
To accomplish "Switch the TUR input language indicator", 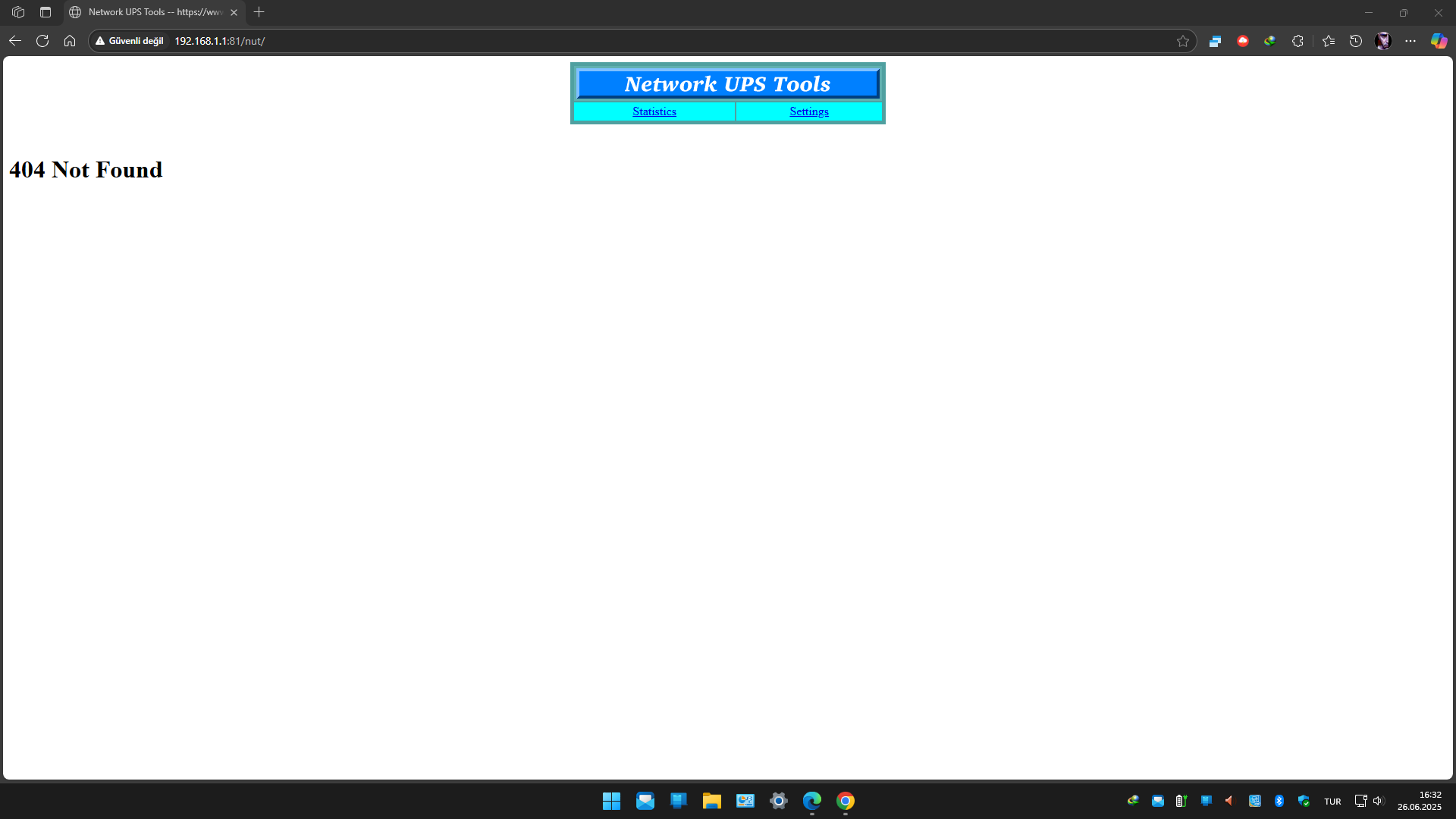I will 1332,802.
